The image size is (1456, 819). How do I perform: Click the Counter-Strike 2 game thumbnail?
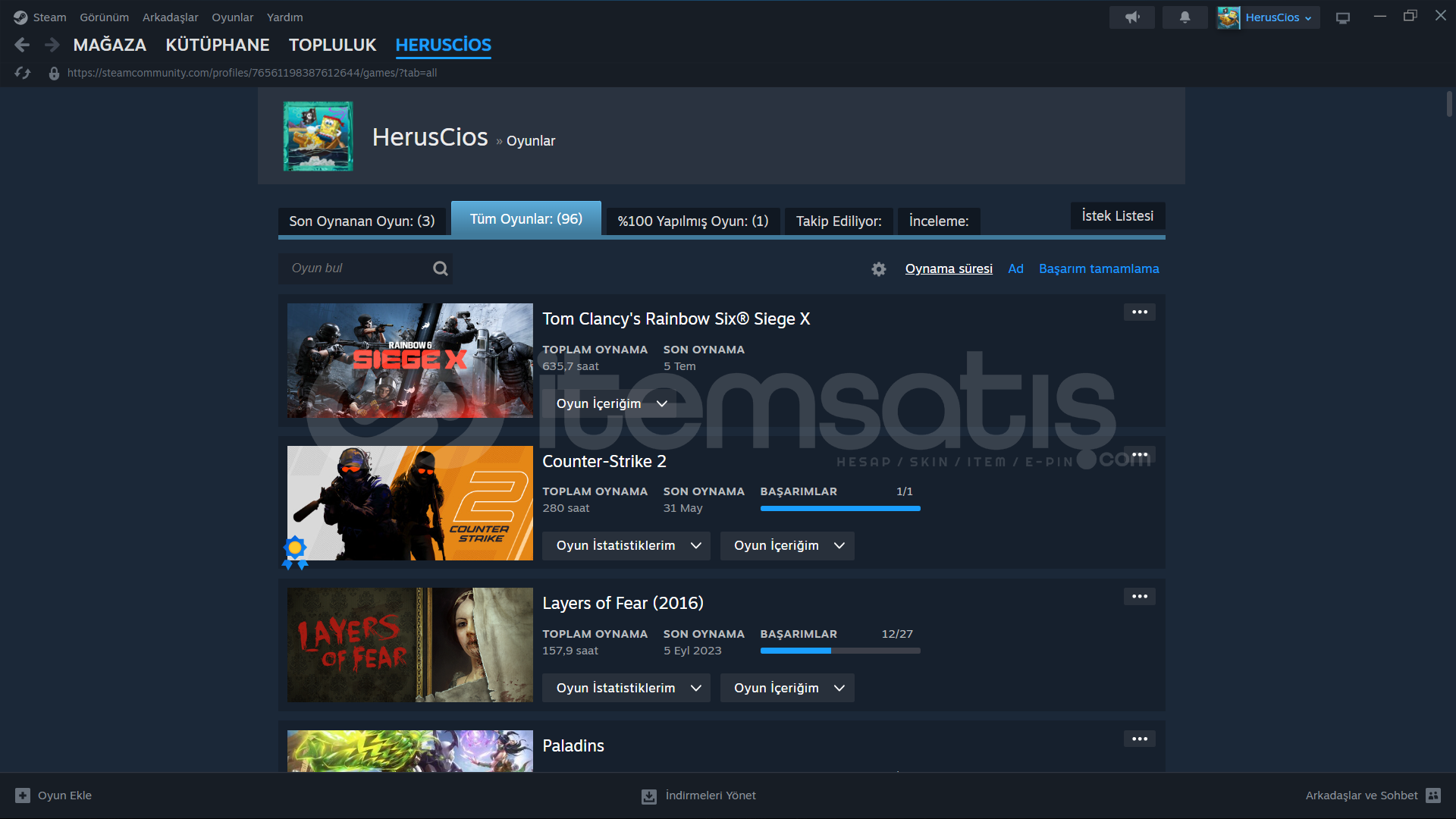tap(410, 504)
